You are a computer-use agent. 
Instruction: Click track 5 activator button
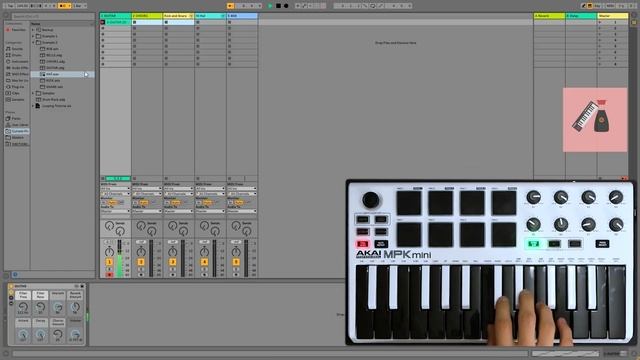[236, 262]
